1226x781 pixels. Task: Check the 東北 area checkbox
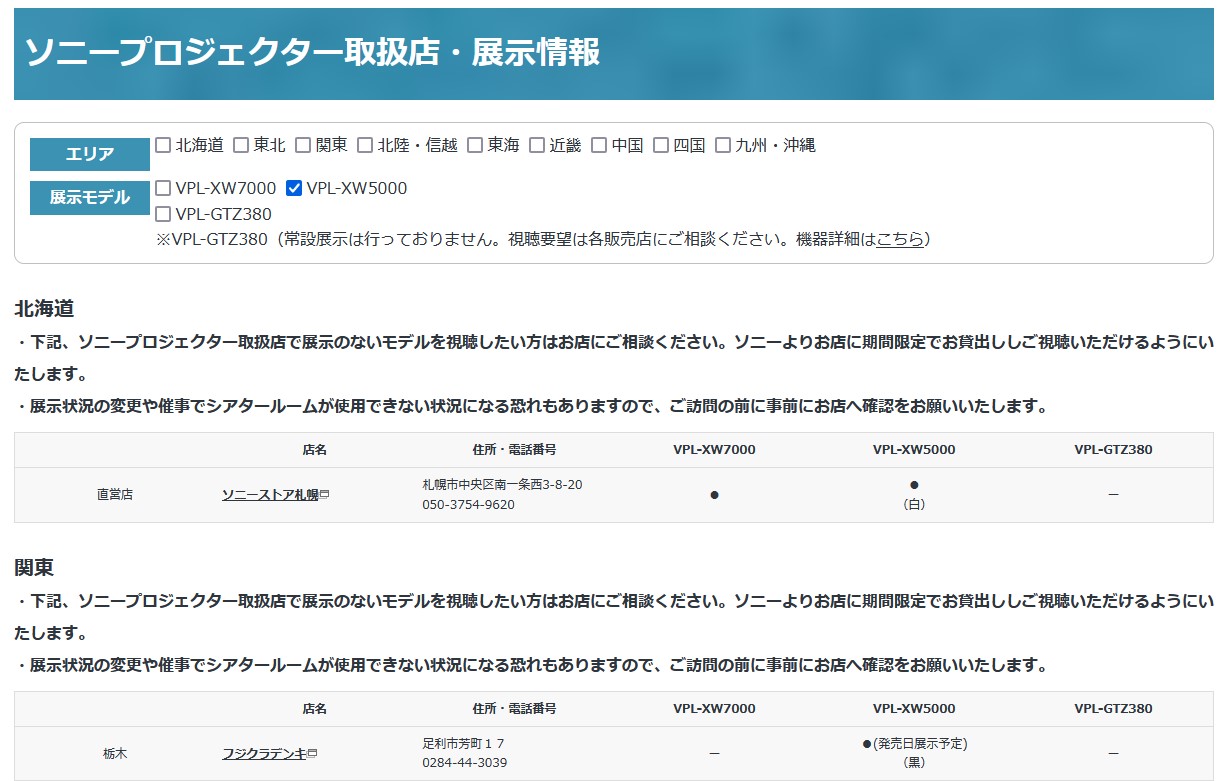click(241, 146)
